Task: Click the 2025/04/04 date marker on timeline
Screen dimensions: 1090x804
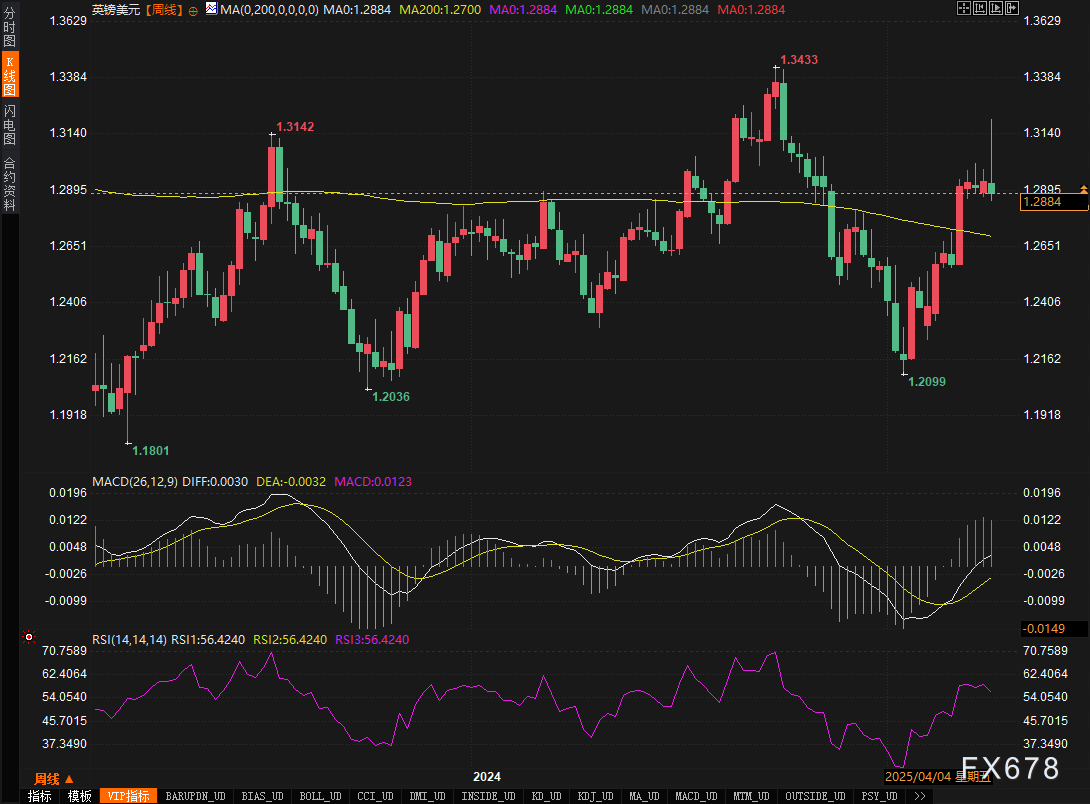Action: [918, 776]
